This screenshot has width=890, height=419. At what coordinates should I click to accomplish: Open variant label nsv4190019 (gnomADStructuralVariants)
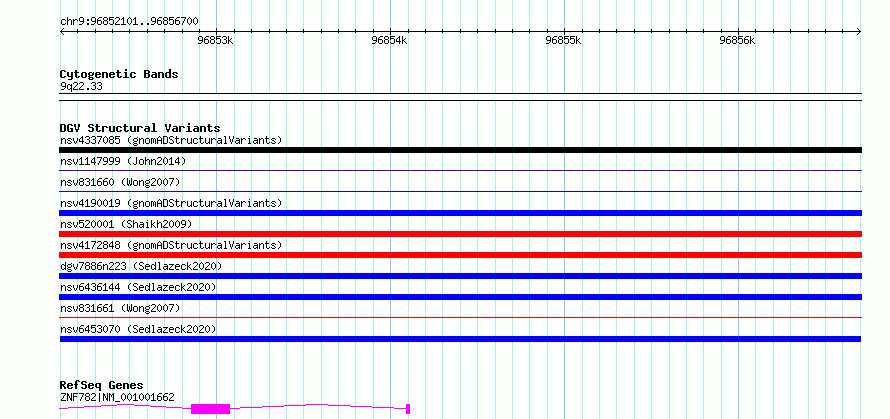171,203
